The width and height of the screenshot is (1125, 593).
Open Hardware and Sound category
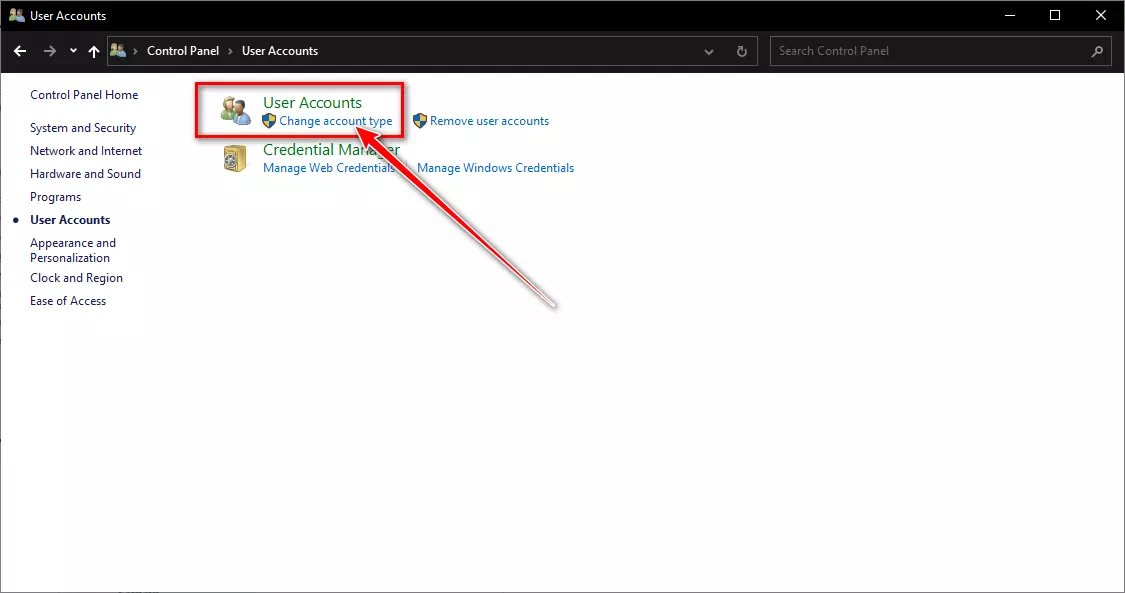tap(85, 174)
